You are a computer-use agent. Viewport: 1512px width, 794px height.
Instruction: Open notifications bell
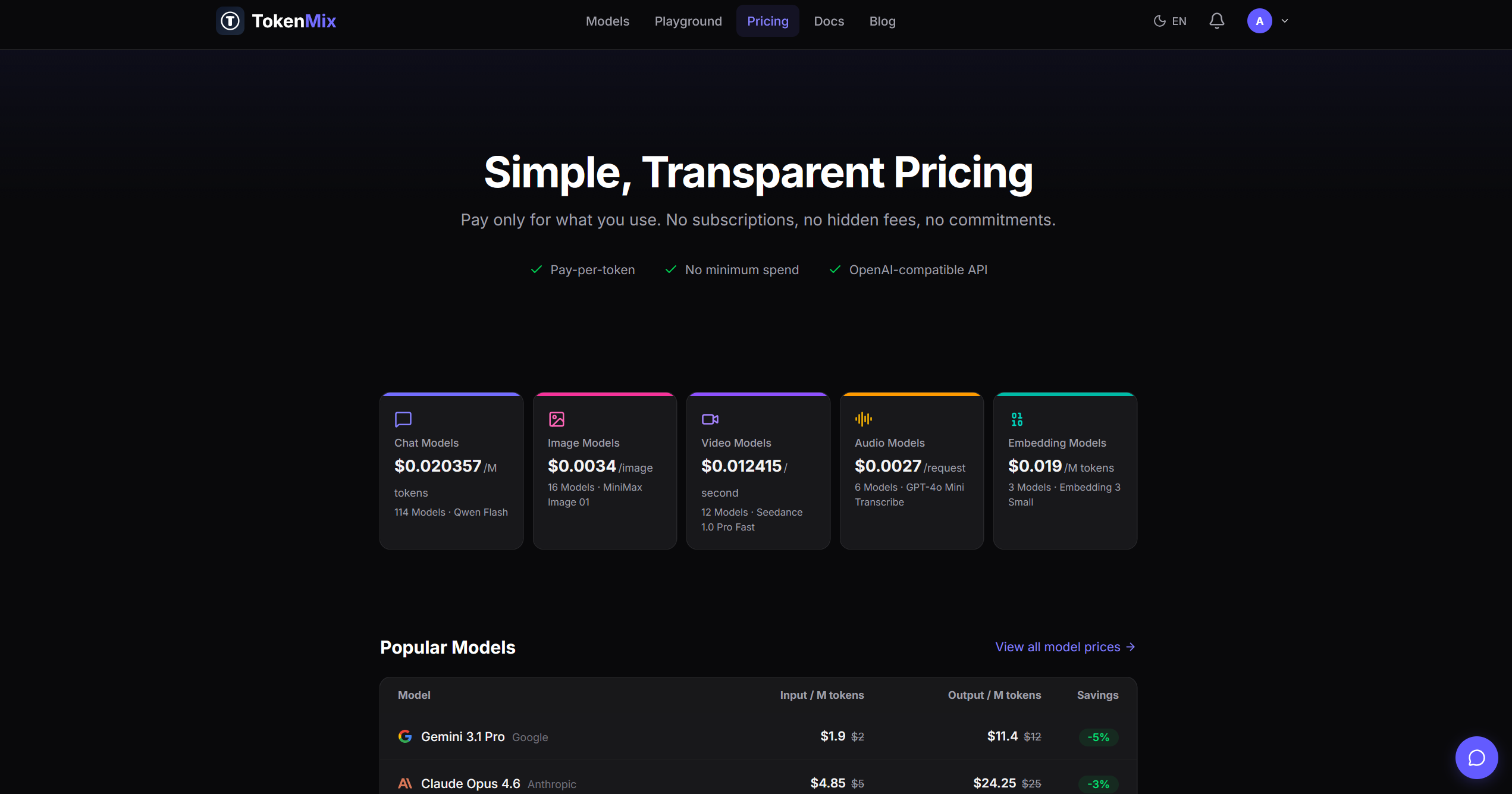(1216, 21)
